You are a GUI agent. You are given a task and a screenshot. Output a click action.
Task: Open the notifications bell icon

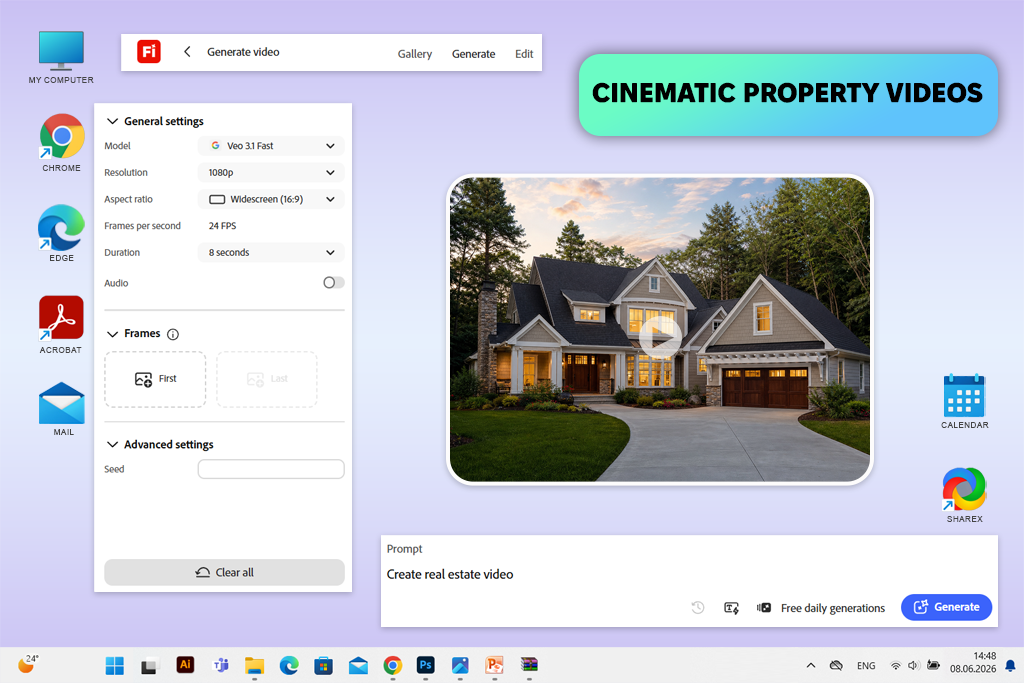tap(1010, 666)
